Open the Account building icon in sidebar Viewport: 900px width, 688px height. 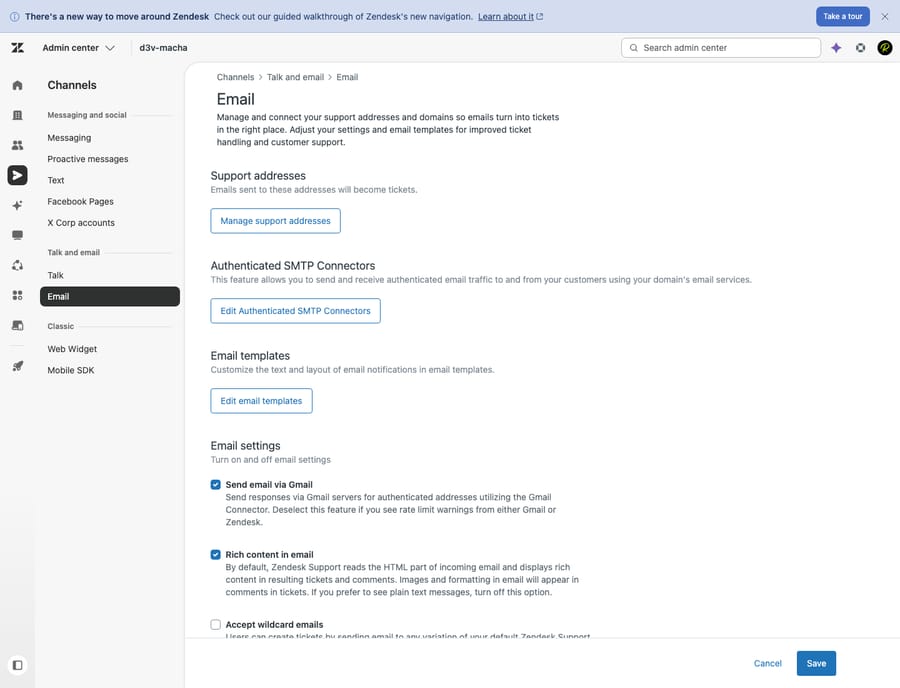coord(17,115)
